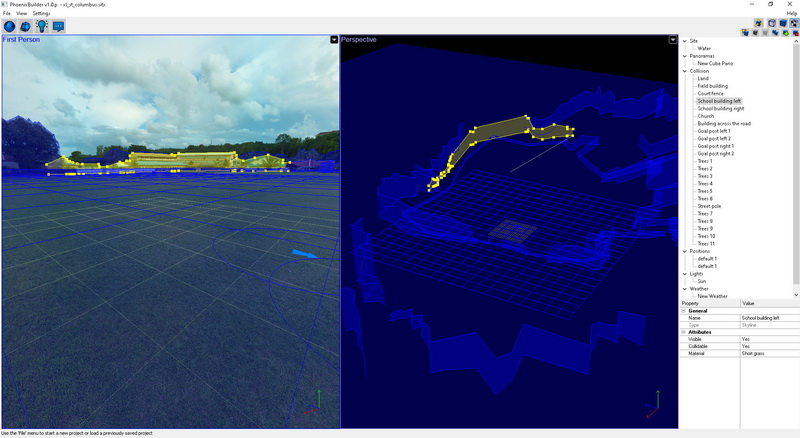Open the File menu
The image size is (800, 438).
coord(6,13)
